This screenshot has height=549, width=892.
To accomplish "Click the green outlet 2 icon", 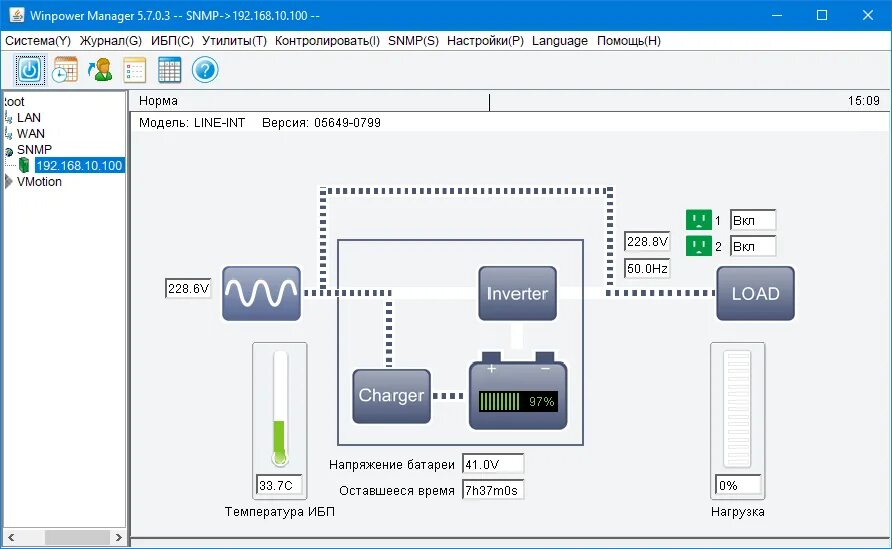I will [x=699, y=246].
